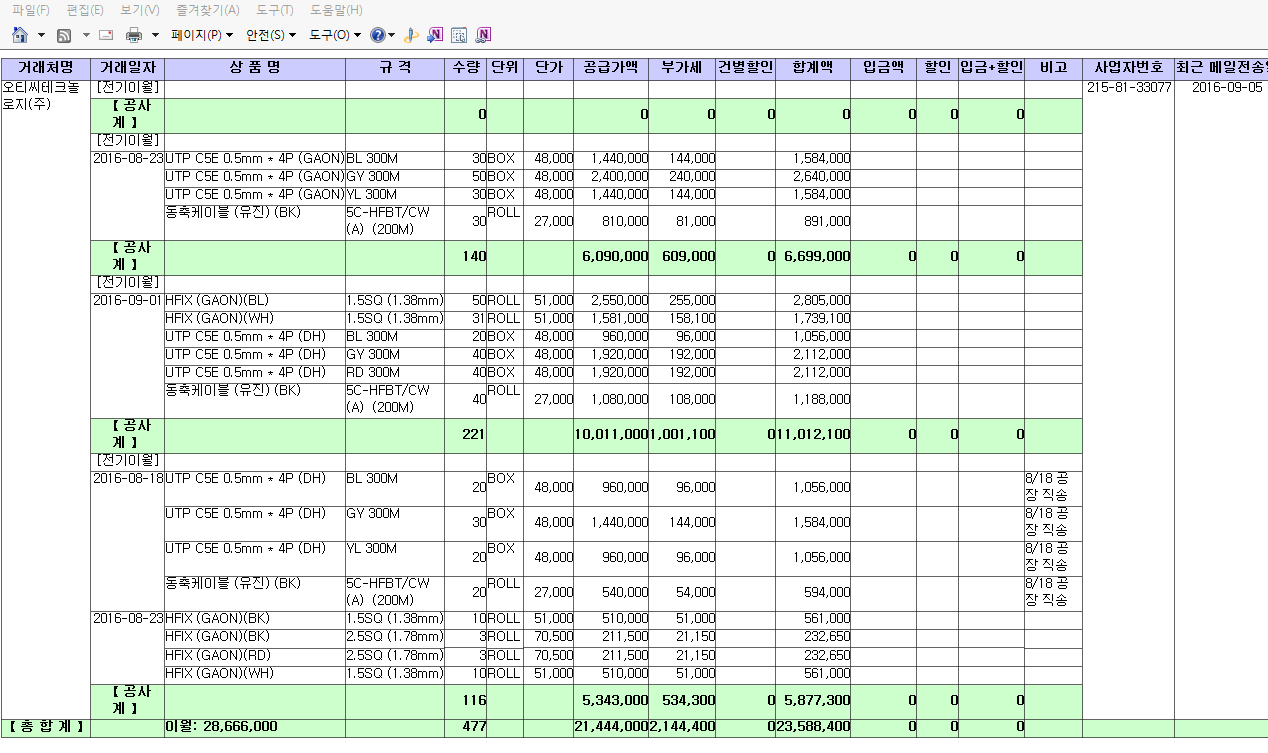
Task: Click total quantity 477
Action: 474,727
